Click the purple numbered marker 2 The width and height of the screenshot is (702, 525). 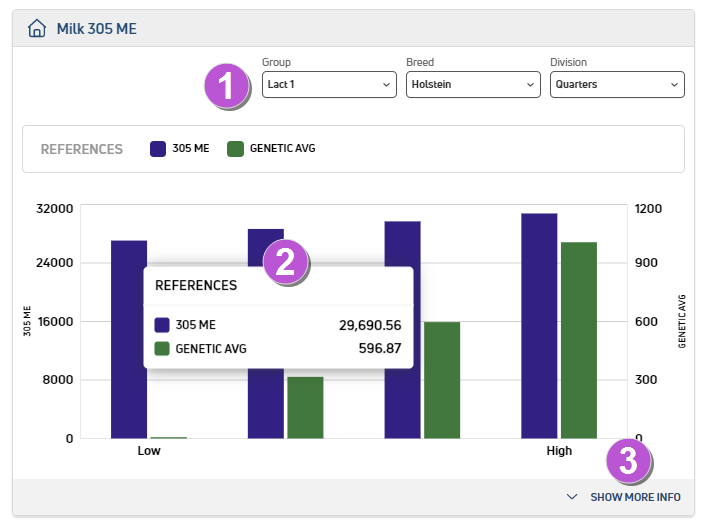285,262
